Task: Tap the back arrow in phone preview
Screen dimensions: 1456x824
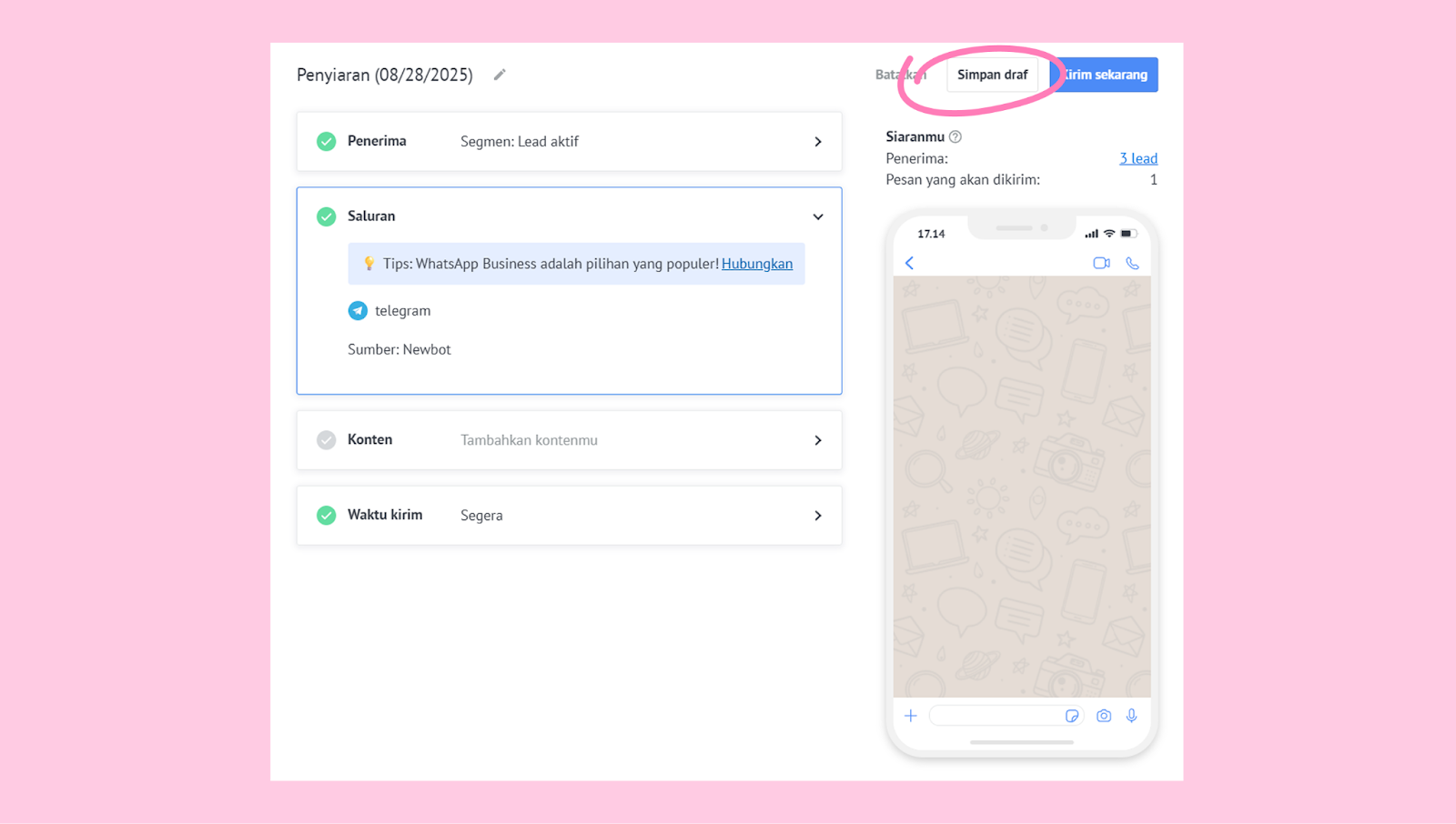Action: 909,263
